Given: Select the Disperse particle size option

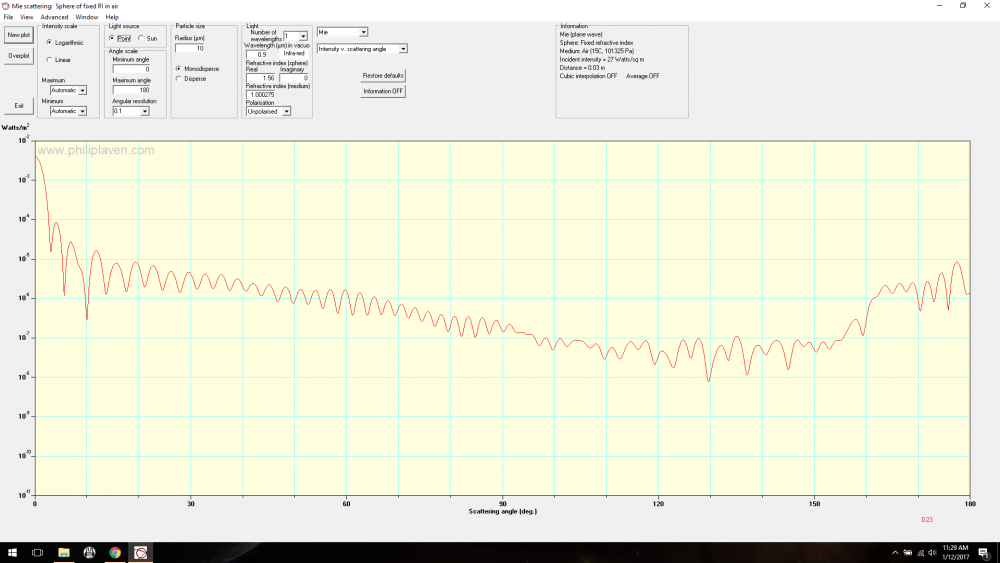Looking at the screenshot, I should pyautogui.click(x=179, y=78).
